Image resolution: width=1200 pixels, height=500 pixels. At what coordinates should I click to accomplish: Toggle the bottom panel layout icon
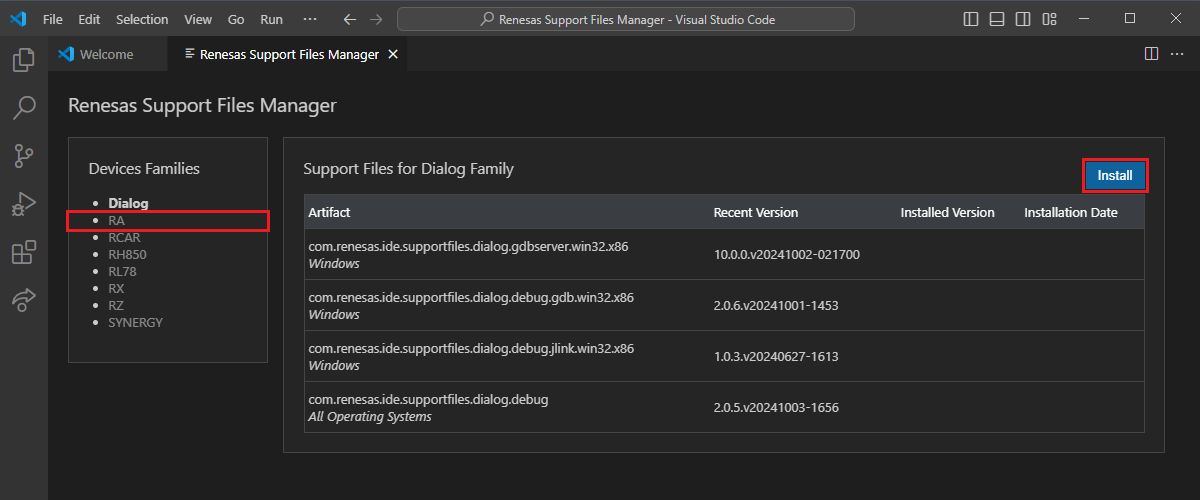click(x=997, y=19)
